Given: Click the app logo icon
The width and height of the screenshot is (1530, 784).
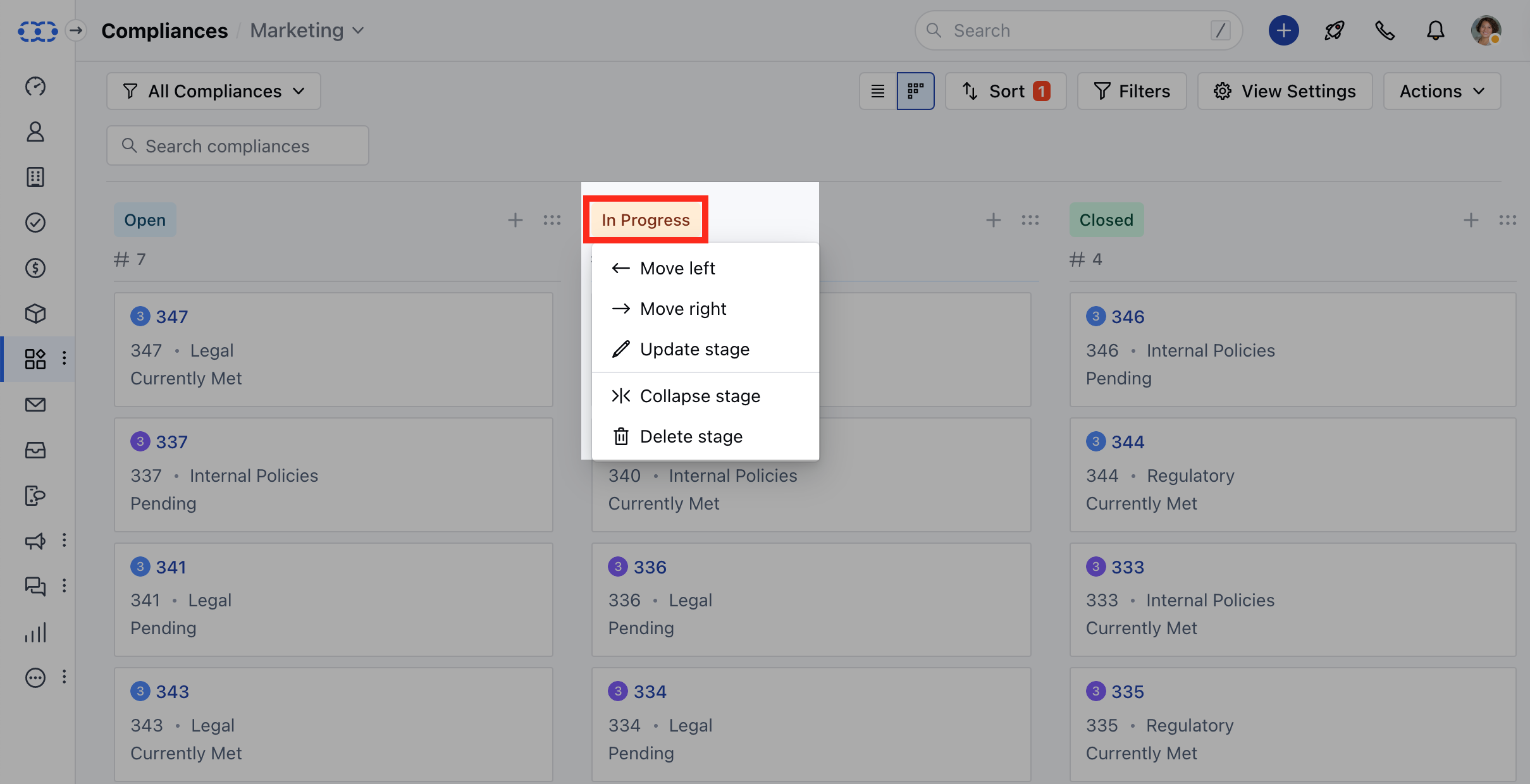Looking at the screenshot, I should coord(38,30).
